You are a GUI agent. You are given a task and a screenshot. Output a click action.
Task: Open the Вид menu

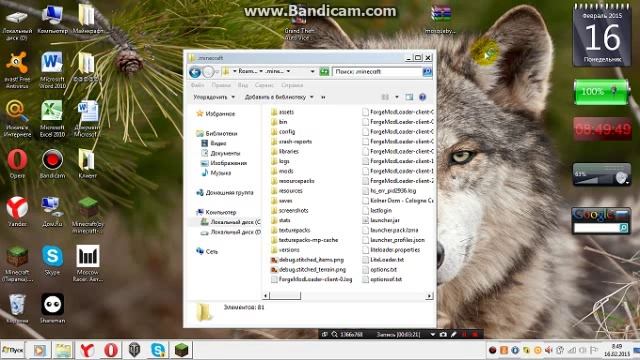coord(243,85)
